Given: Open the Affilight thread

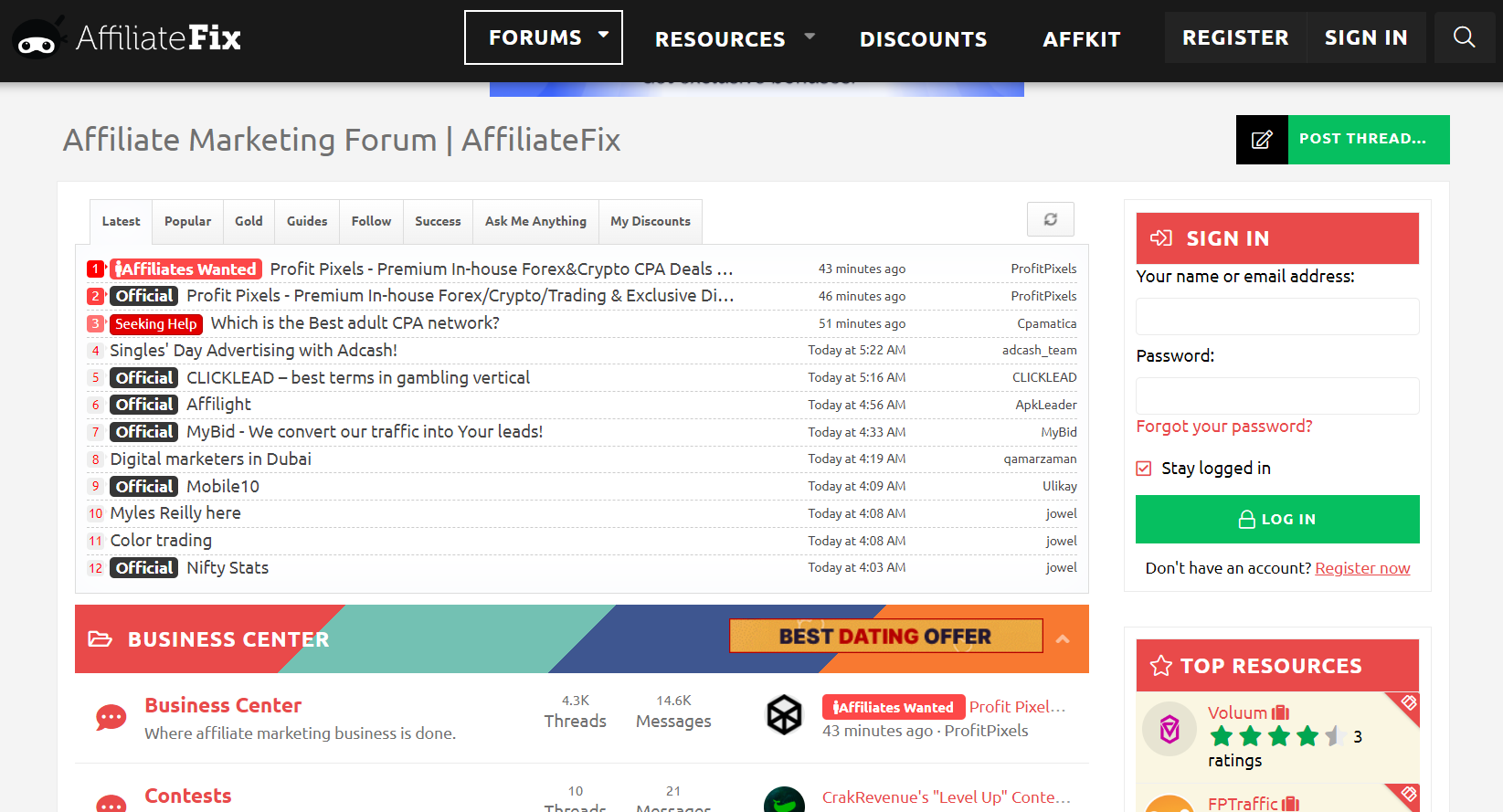Looking at the screenshot, I should pyautogui.click(x=218, y=405).
